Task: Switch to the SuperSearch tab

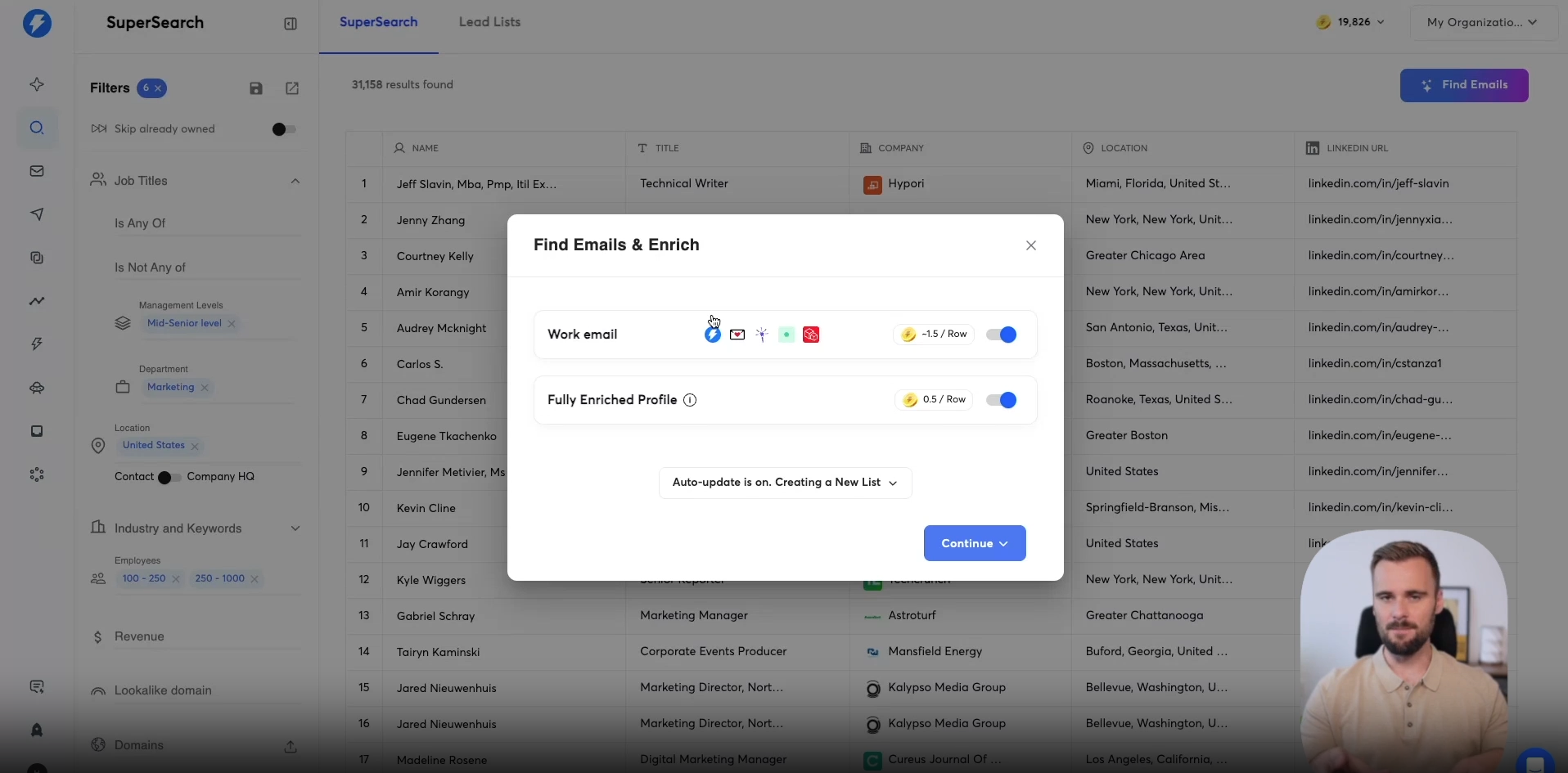Action: (x=378, y=22)
